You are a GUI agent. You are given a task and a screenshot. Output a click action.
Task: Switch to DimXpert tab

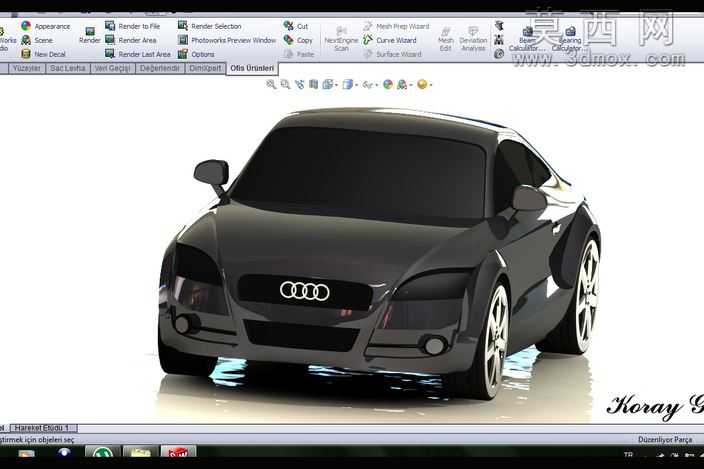(206, 68)
